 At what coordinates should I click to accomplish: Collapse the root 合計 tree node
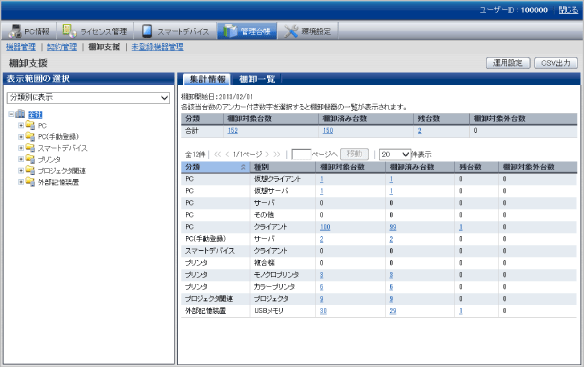click(x=11, y=114)
